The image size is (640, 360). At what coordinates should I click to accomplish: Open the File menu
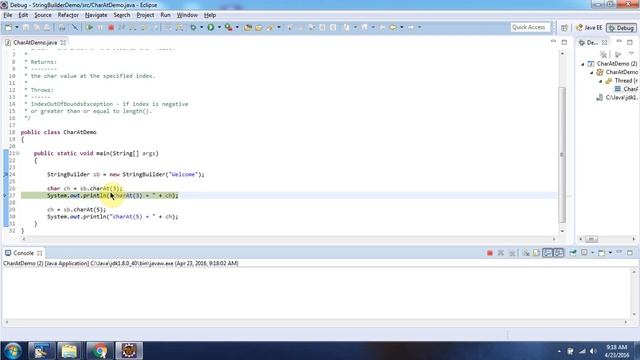point(8,15)
